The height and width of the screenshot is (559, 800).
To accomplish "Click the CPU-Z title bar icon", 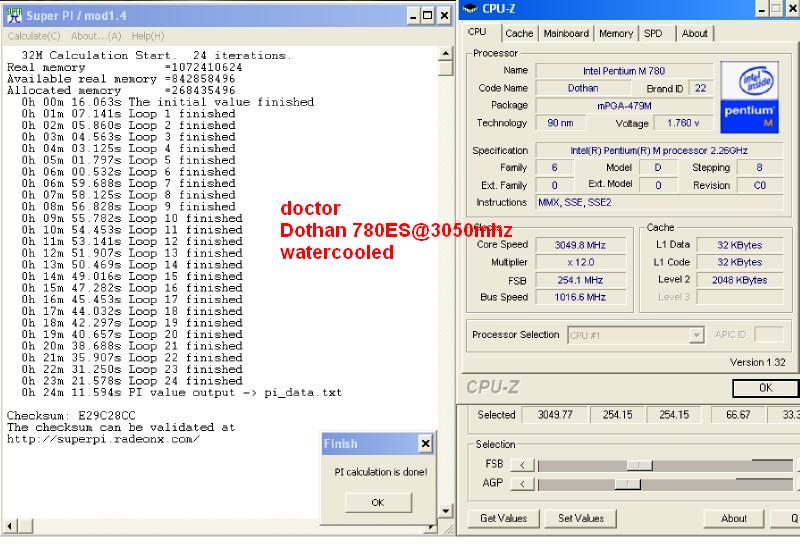I will point(470,9).
